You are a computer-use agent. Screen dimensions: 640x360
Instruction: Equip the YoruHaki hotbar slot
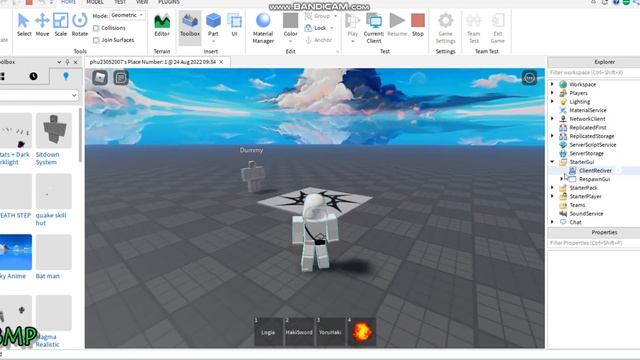coord(330,331)
